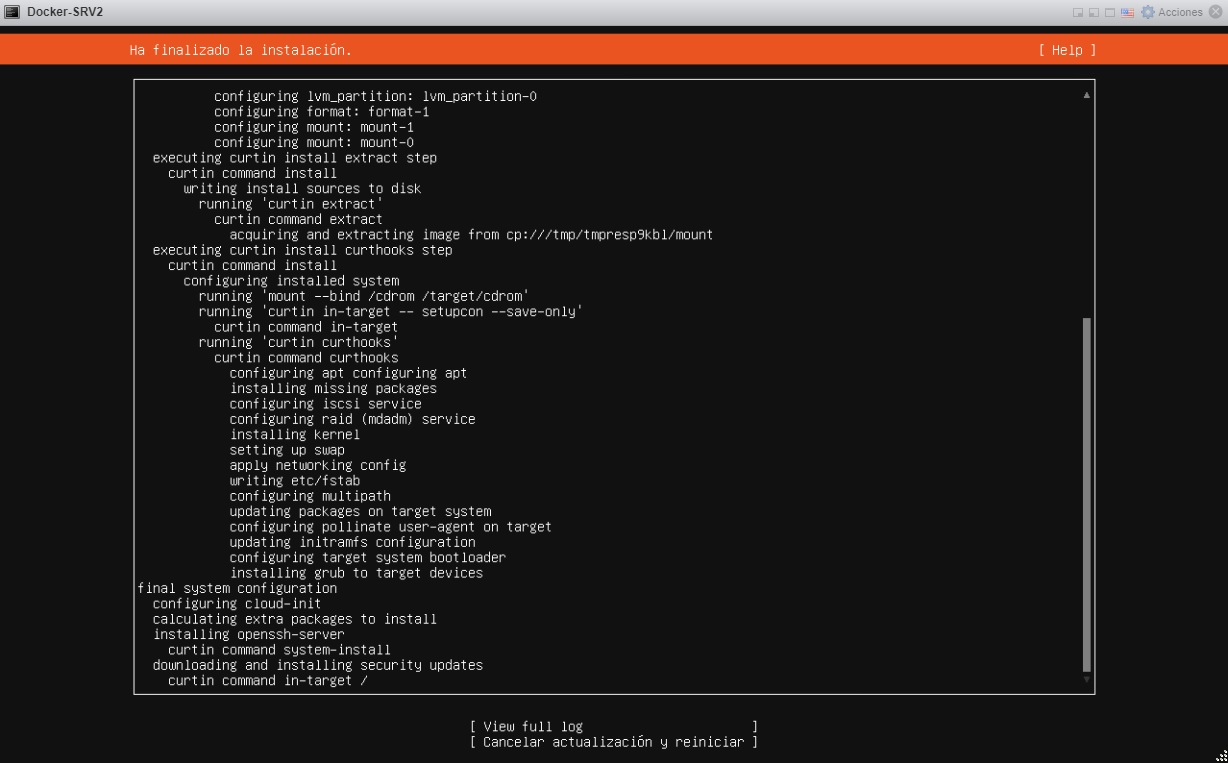Image resolution: width=1228 pixels, height=763 pixels.
Task: Click the final system configuration log entry
Action: [x=236, y=588]
